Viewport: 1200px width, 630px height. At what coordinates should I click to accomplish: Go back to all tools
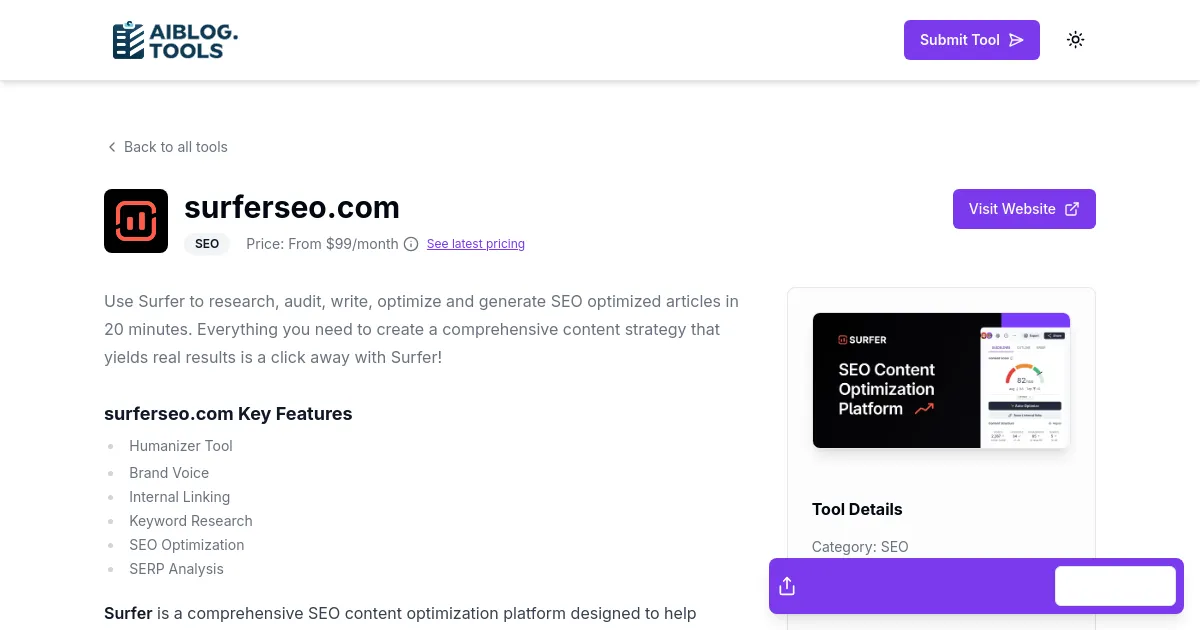(x=175, y=147)
